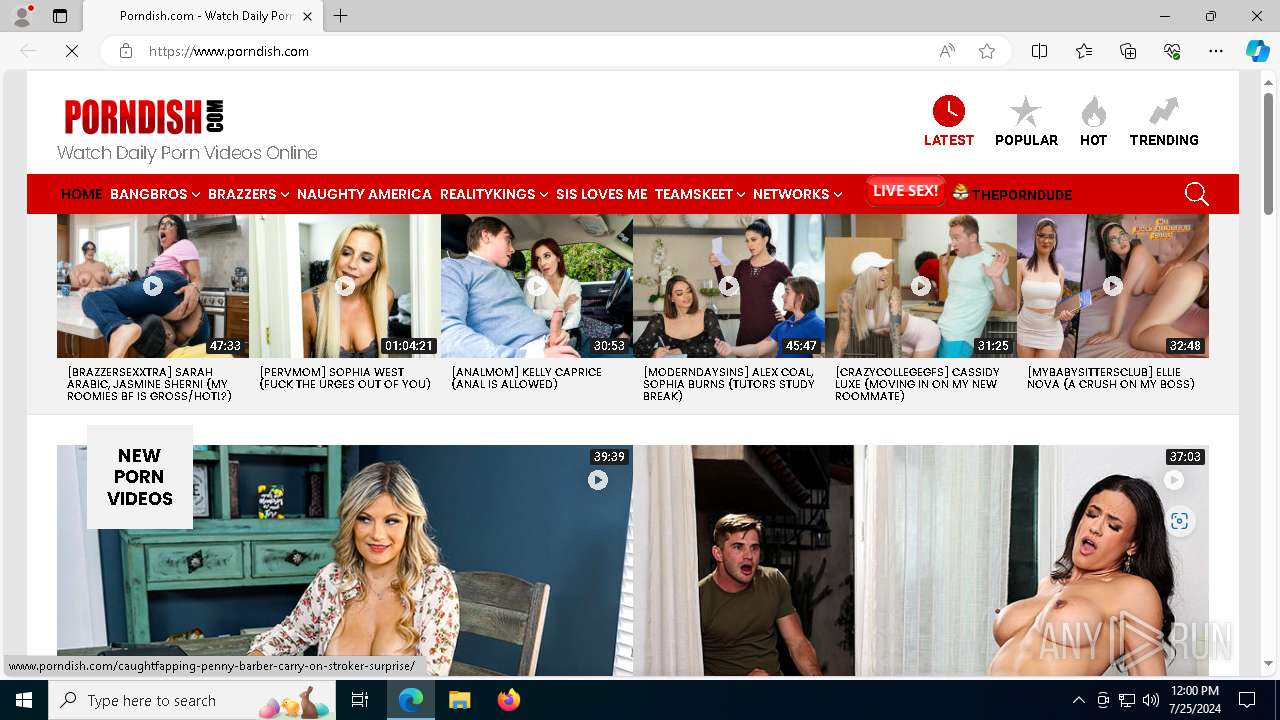Expand the NETWORKS dropdown menu
This screenshot has height=720, width=1280.
(798, 194)
